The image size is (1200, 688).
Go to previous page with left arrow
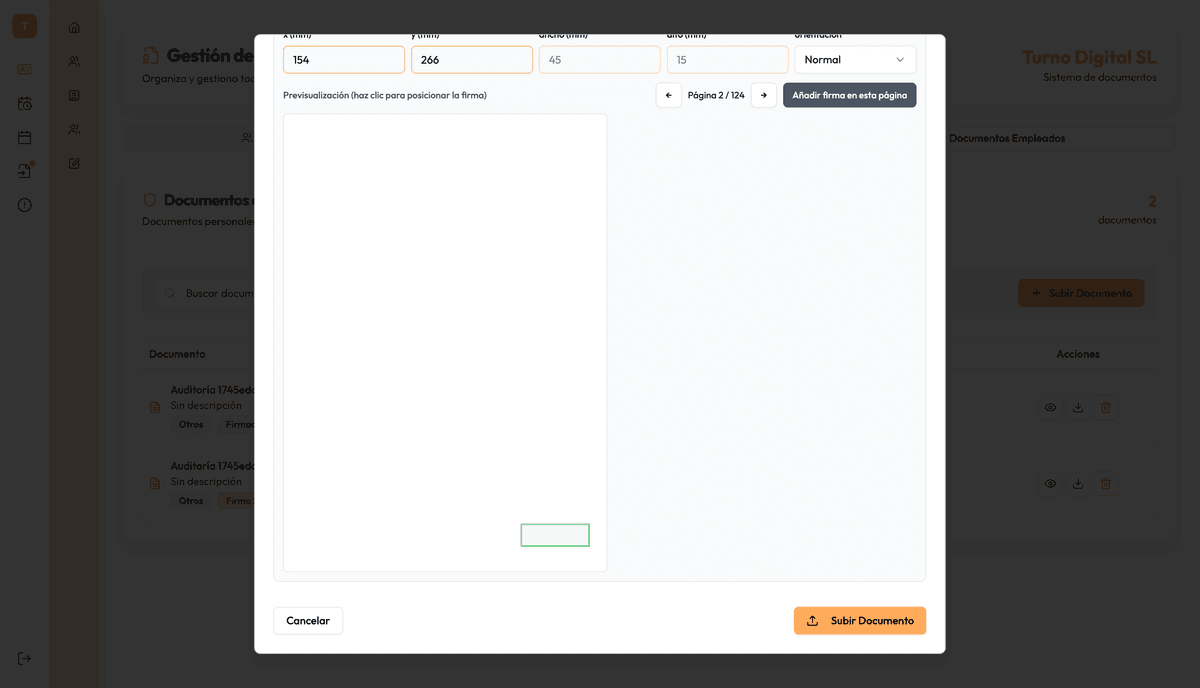tap(669, 95)
